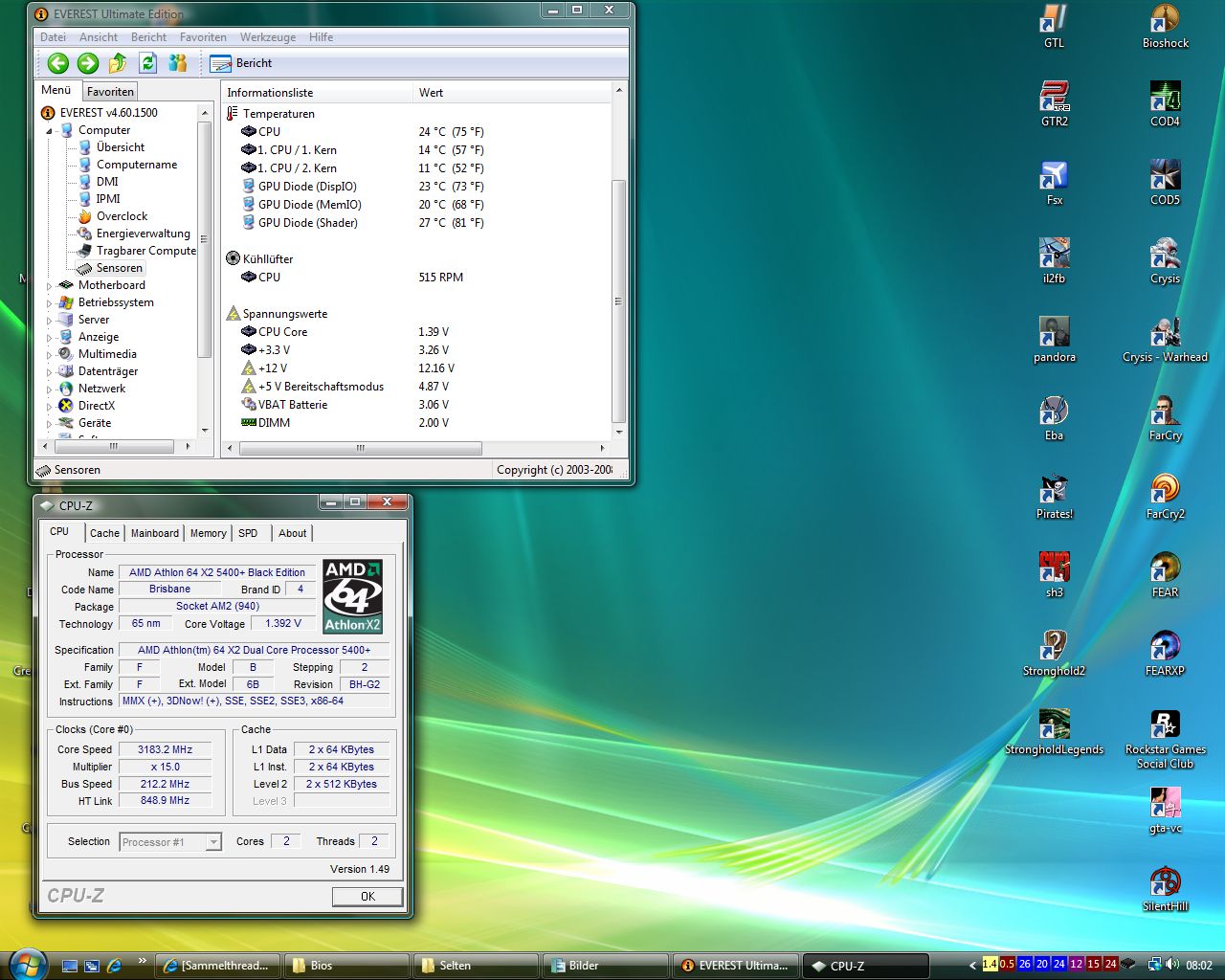Click the Windows Start orb
Image resolution: width=1225 pixels, height=980 pixels.
(27, 963)
